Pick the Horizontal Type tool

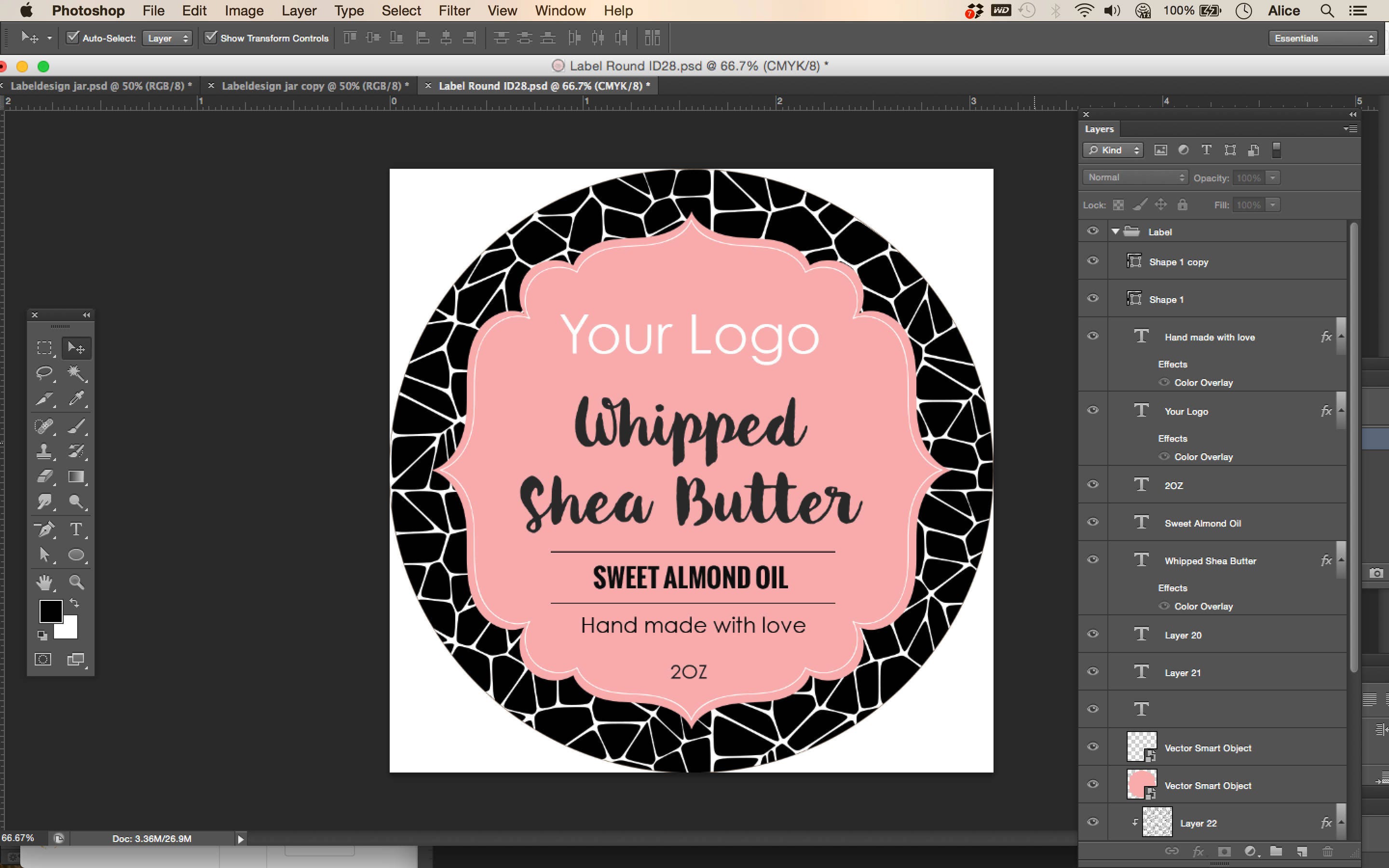(x=76, y=529)
